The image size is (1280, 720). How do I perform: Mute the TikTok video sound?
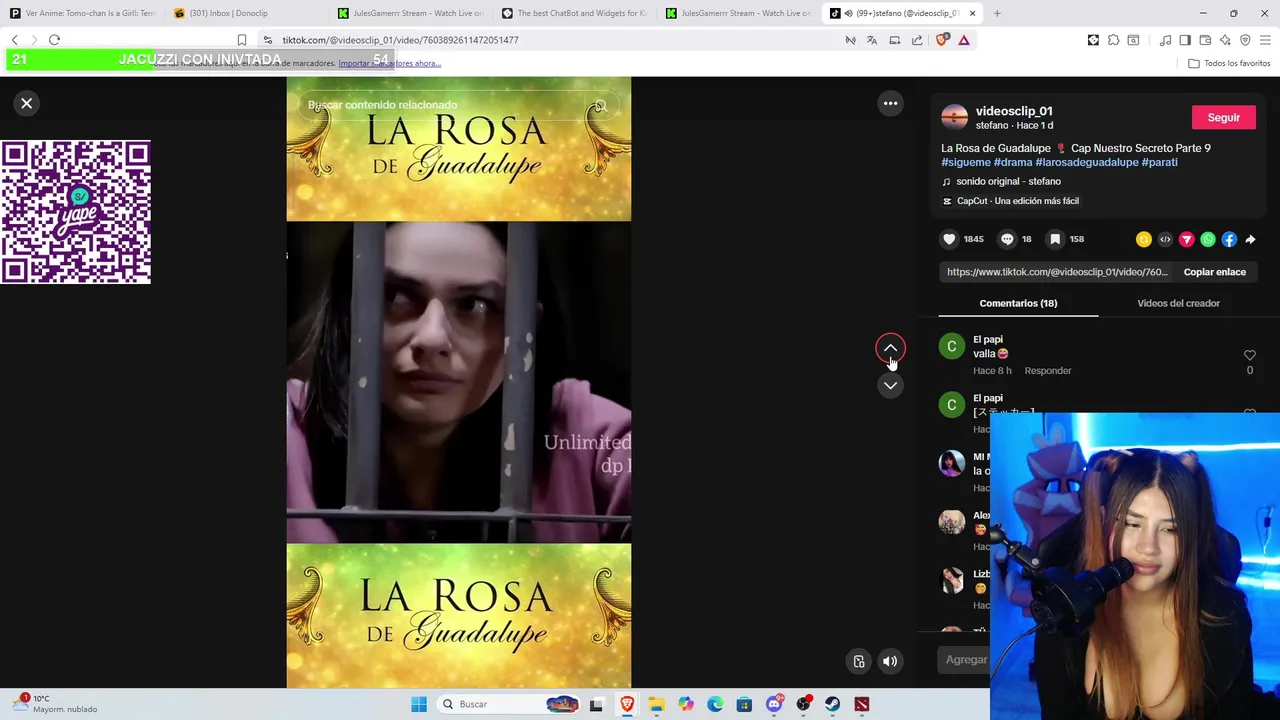point(890,661)
